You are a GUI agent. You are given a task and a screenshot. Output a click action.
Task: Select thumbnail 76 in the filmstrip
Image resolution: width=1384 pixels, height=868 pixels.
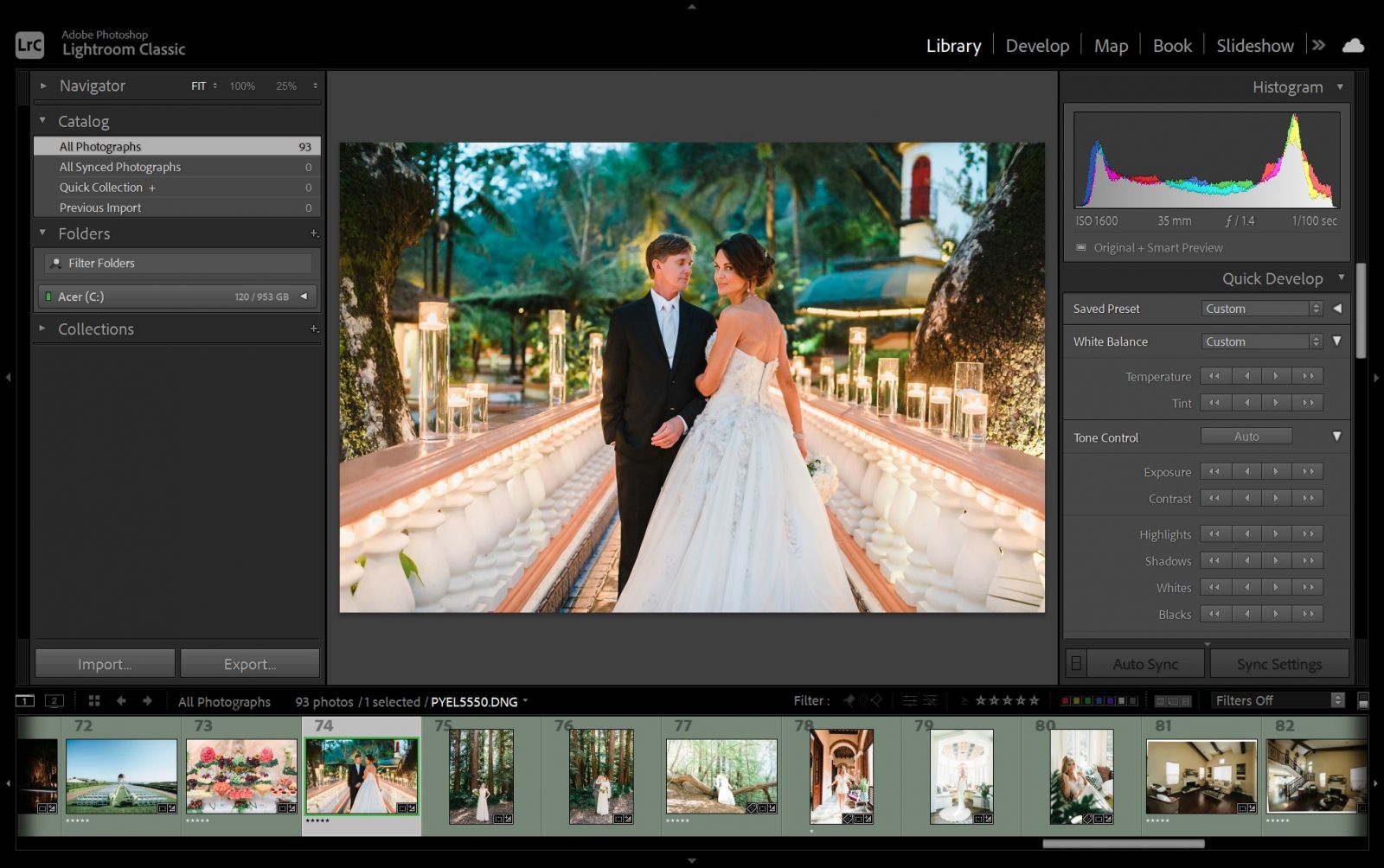pos(600,776)
